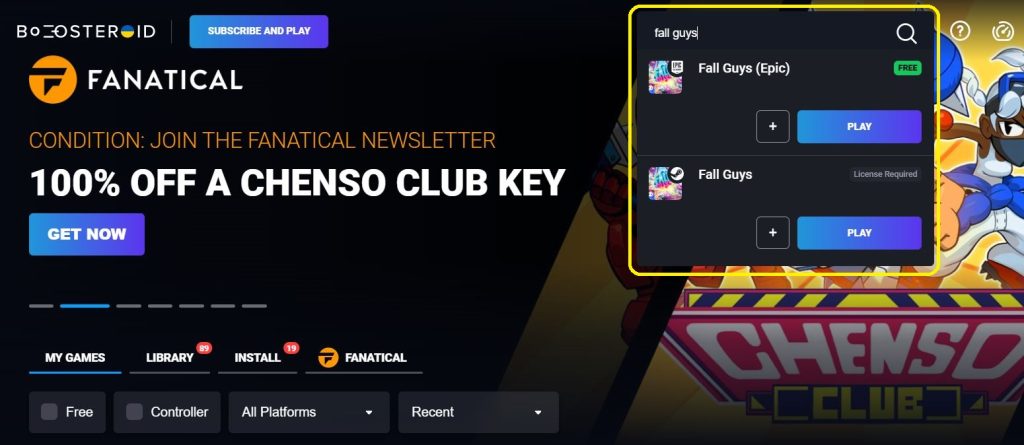Screen dimensions: 1024x445
Task: Click the Subscribe and Play button
Action: 259,31
